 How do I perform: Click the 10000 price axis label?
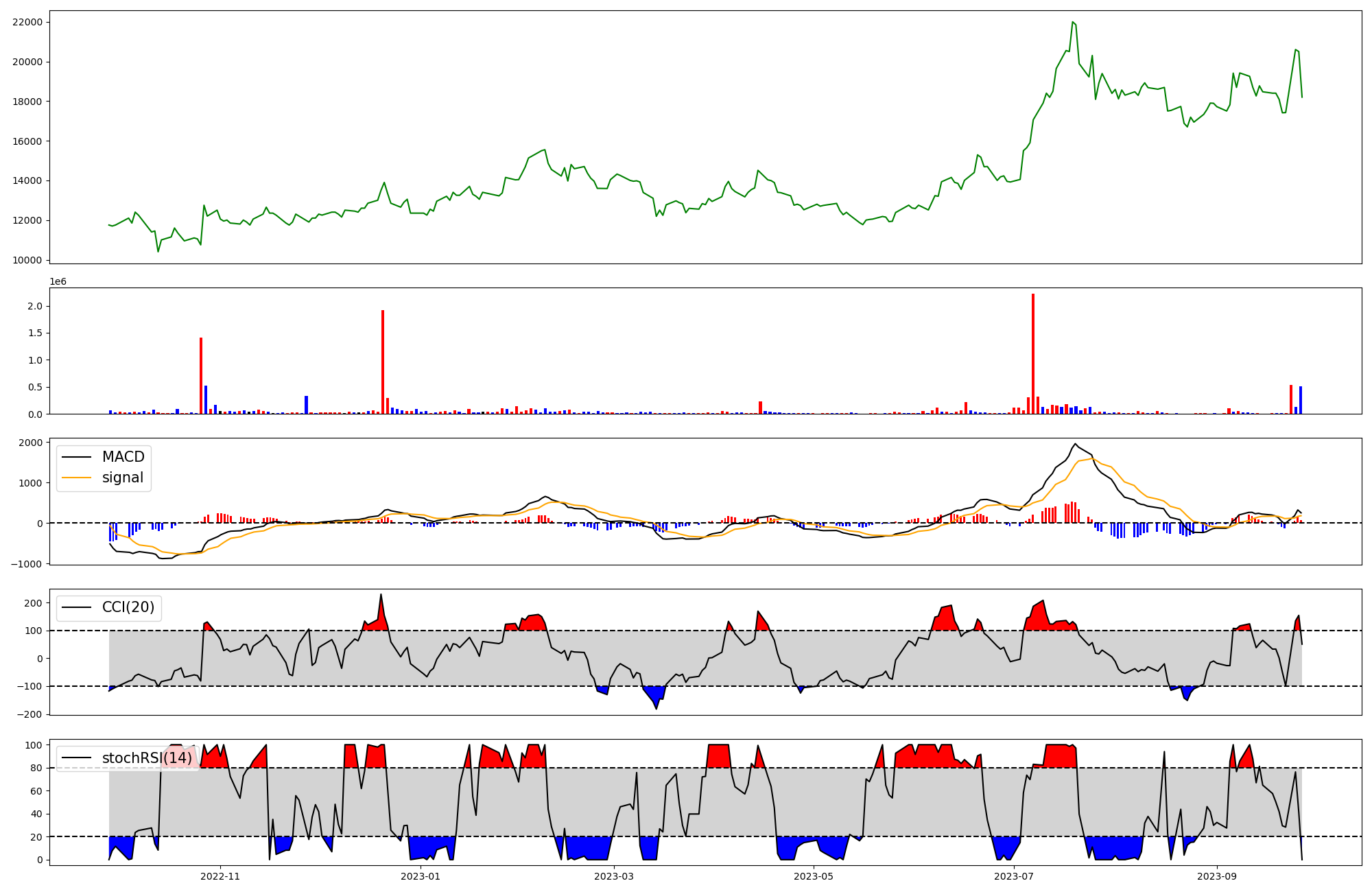tap(27, 260)
